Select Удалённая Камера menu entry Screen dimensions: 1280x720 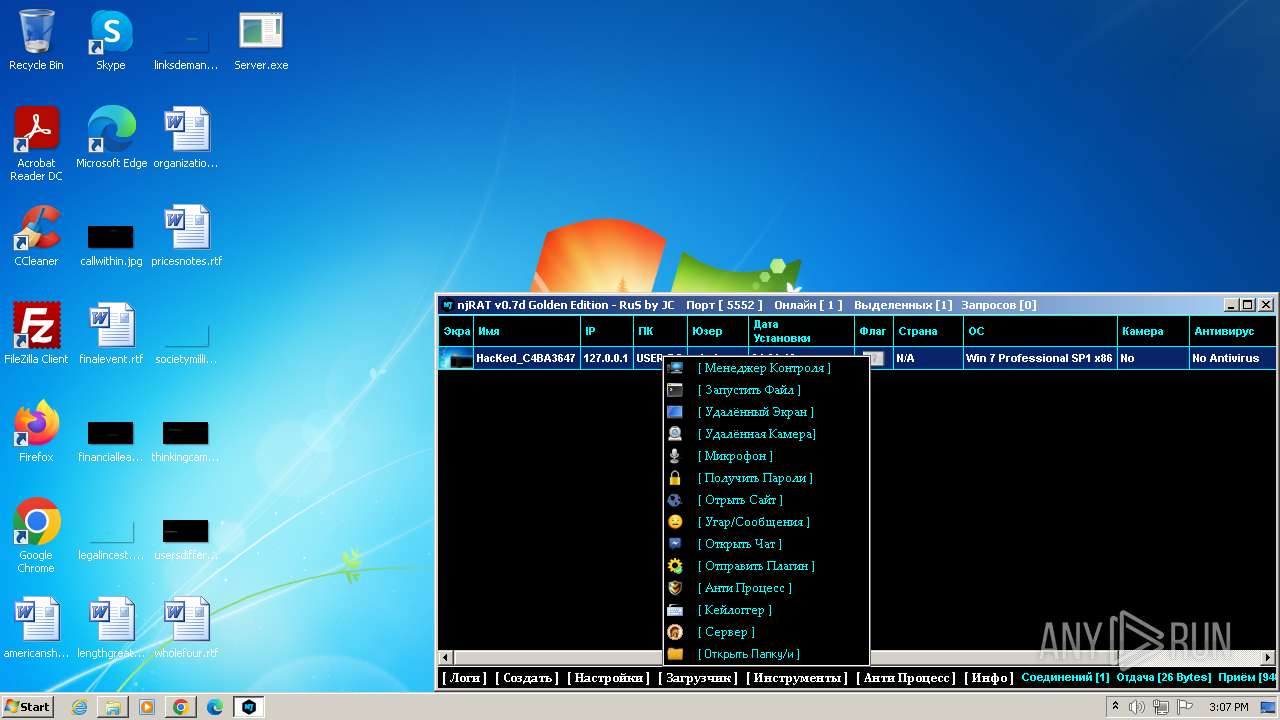pos(765,434)
